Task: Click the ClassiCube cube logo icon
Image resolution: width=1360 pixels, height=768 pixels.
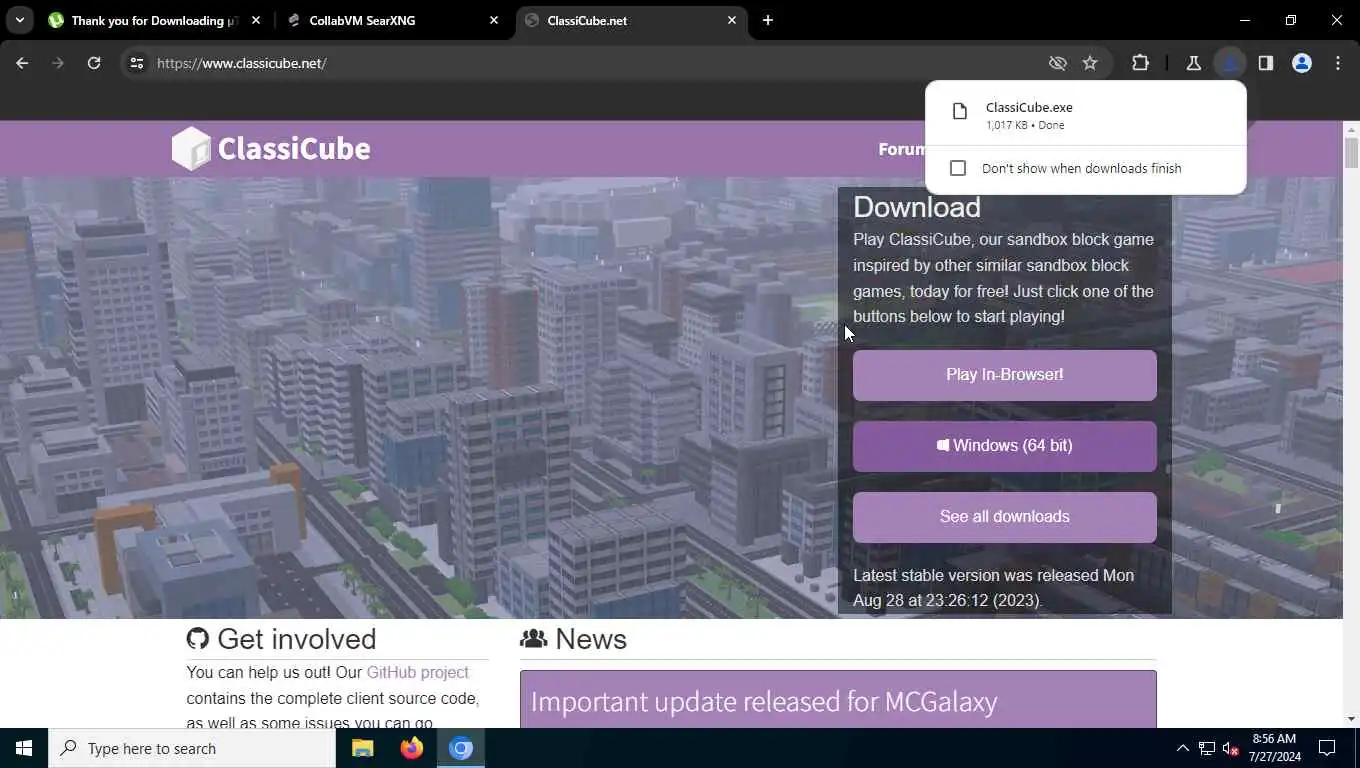Action: coord(191,149)
